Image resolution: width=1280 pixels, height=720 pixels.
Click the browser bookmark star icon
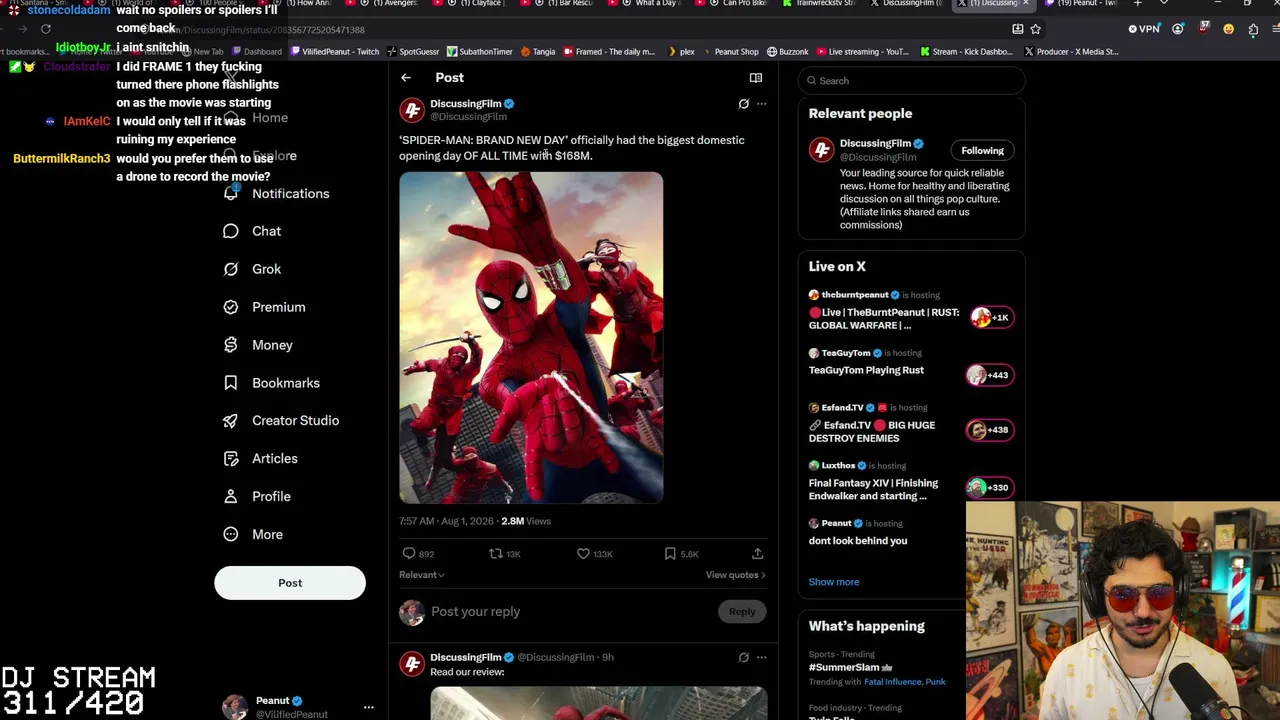(x=1036, y=29)
